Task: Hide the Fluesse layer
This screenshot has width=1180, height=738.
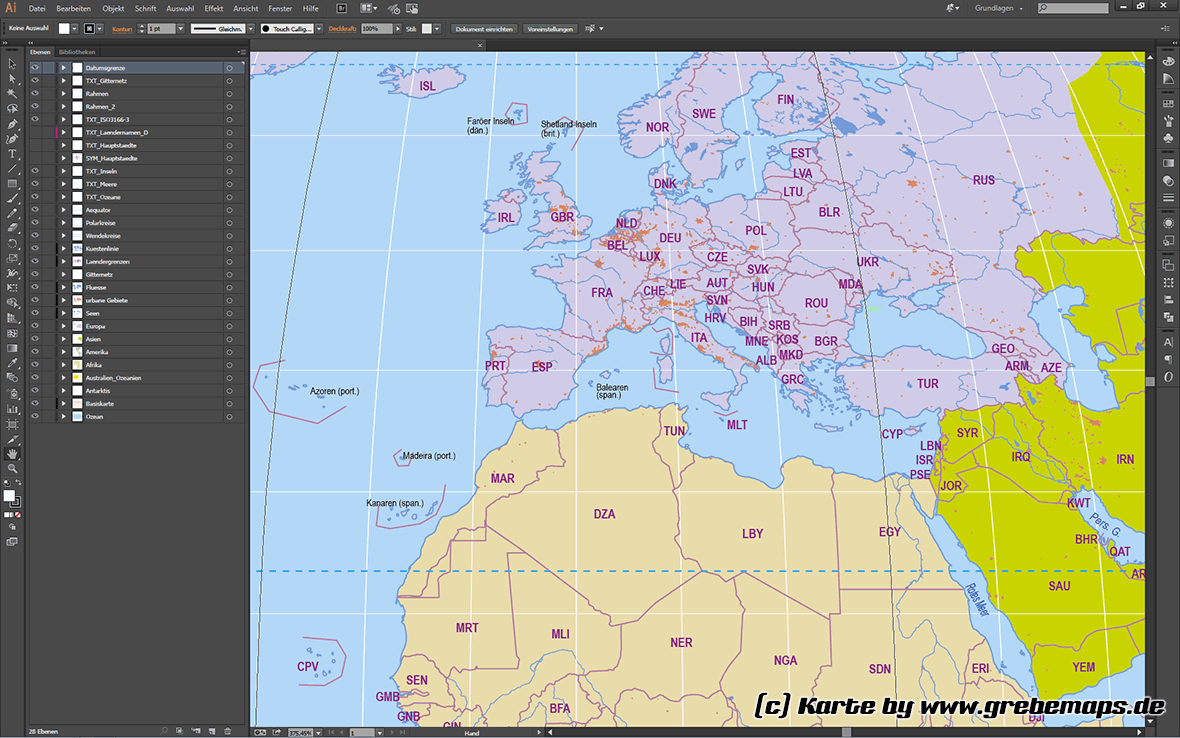Action: (35, 287)
